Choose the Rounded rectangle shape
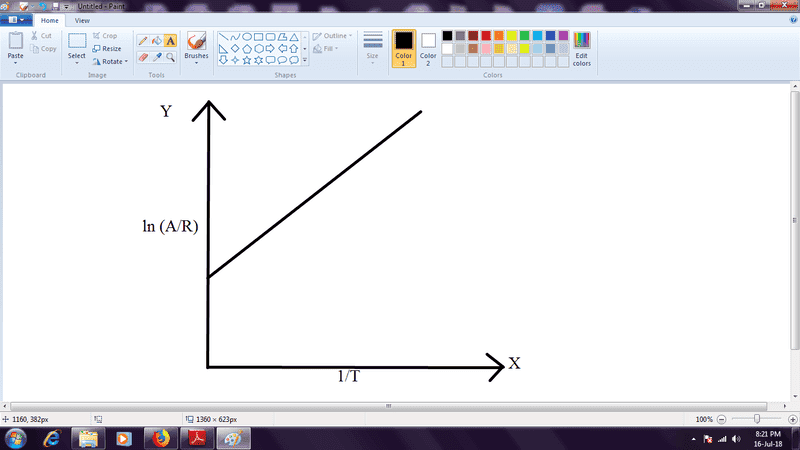This screenshot has width=800, height=450. tap(270, 37)
